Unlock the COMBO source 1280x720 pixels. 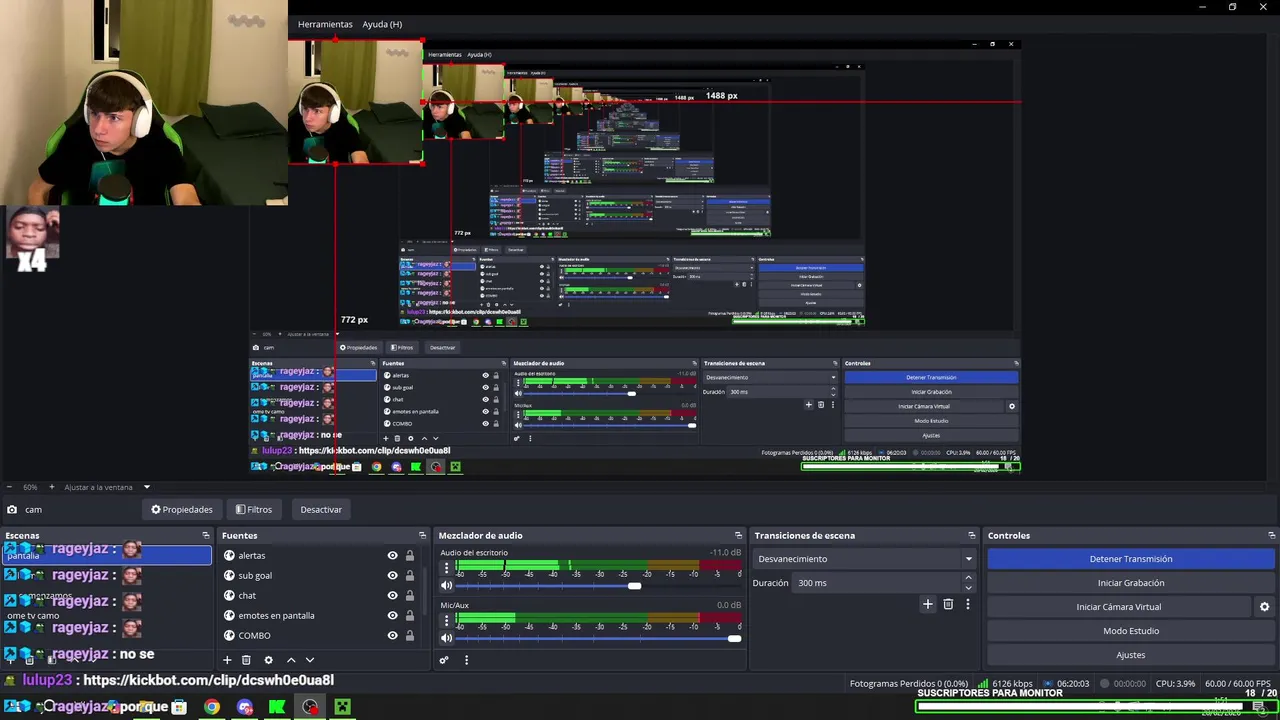click(x=409, y=635)
